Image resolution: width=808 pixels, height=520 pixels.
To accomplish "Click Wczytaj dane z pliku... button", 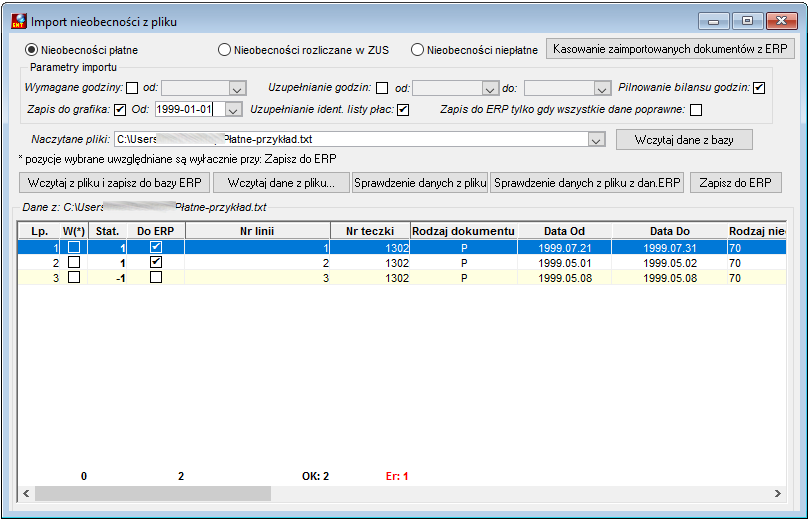I will [281, 182].
